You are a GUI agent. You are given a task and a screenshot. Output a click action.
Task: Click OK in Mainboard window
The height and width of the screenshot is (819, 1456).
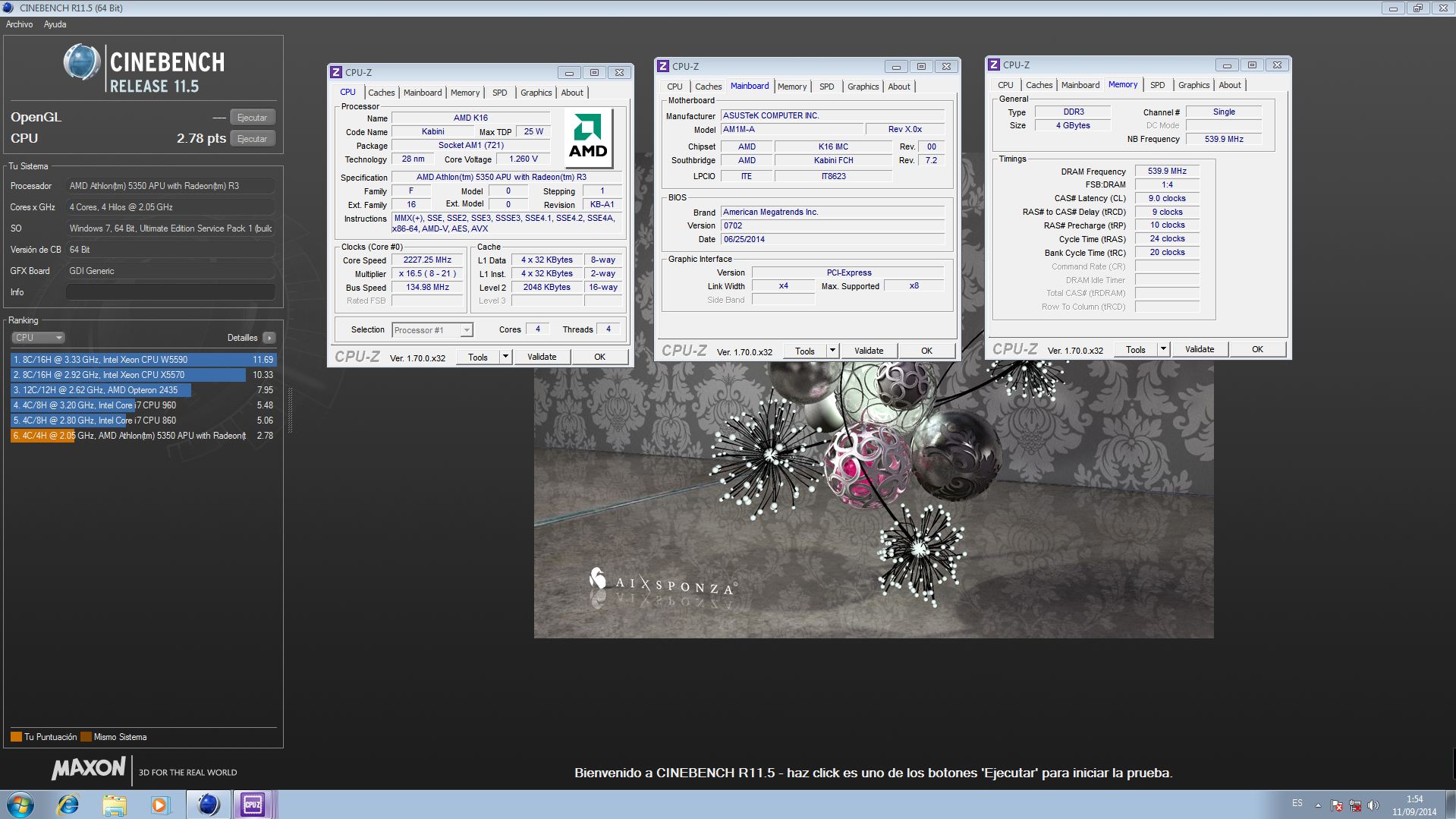(x=926, y=351)
